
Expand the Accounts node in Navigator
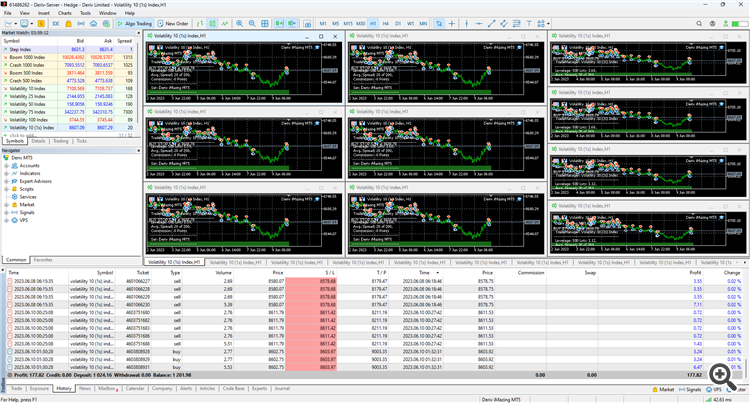click(7, 165)
